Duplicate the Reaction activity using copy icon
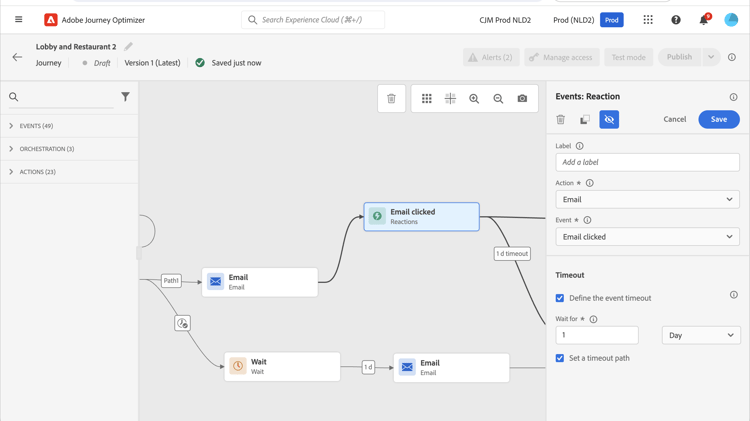This screenshot has height=421, width=750. 584,120
